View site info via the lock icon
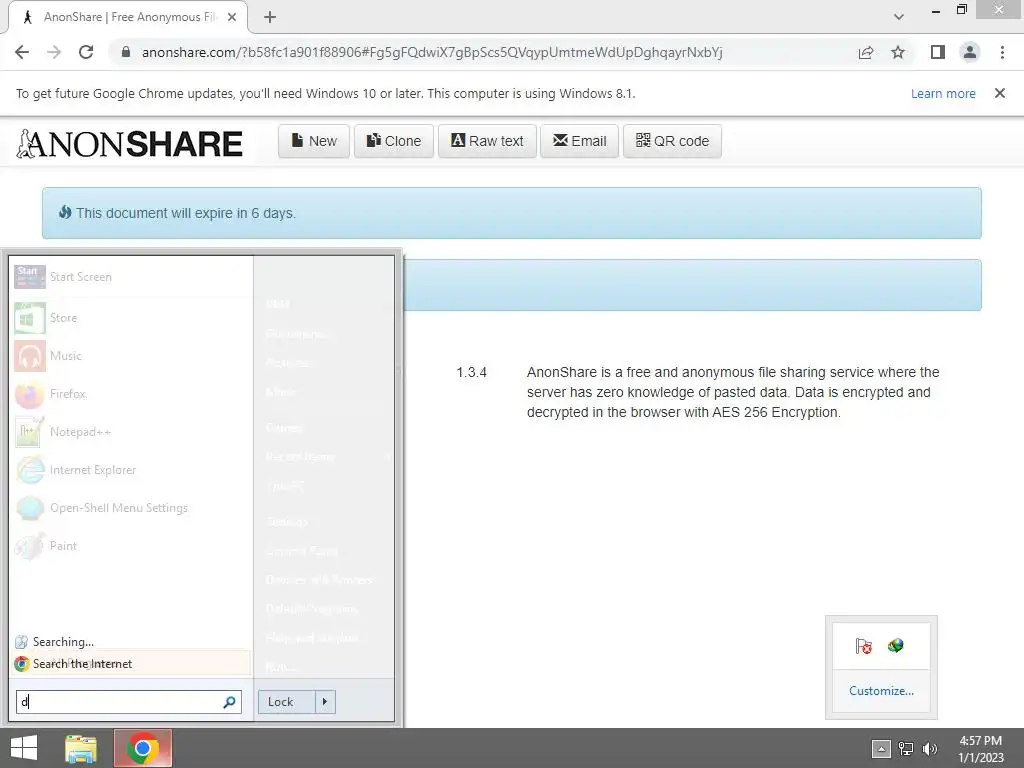1024x768 pixels. click(126, 52)
